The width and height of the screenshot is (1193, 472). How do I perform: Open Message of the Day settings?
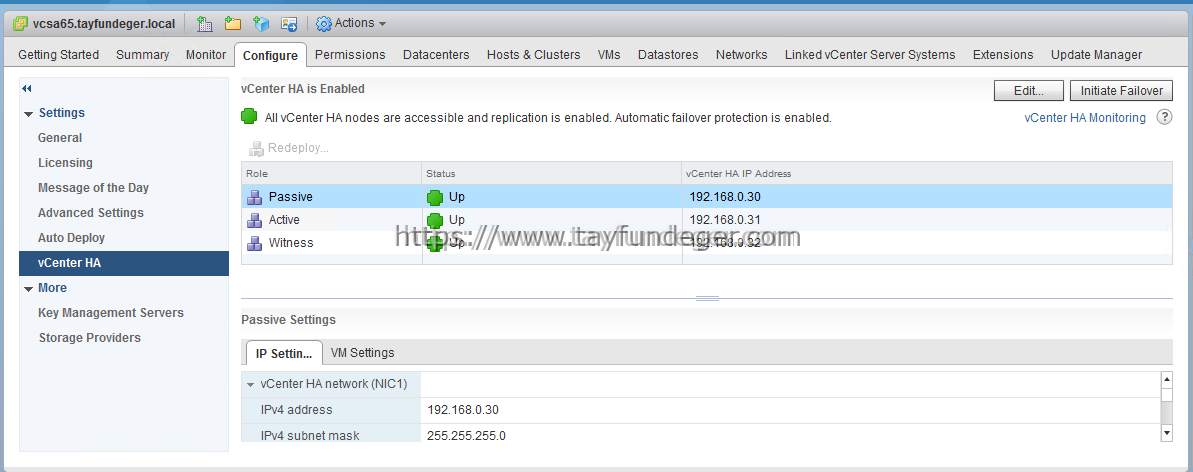click(x=94, y=188)
